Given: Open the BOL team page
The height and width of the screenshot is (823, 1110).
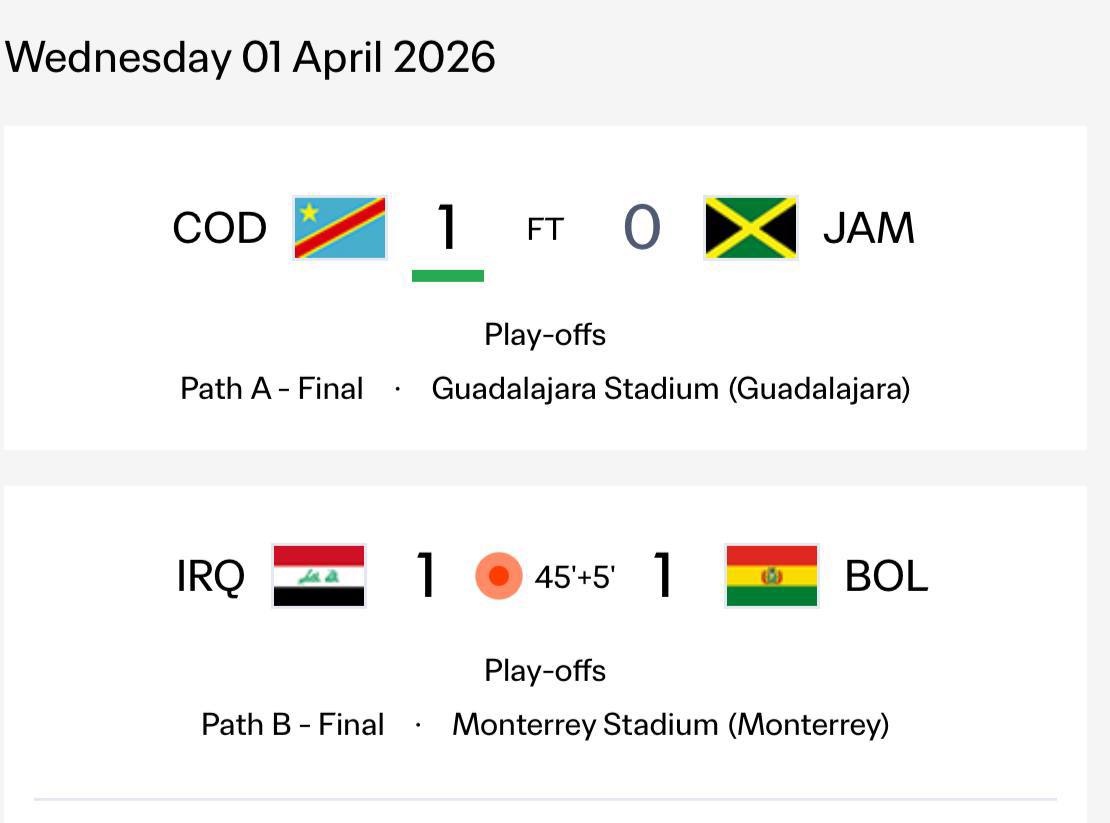Looking at the screenshot, I should pyautogui.click(x=886, y=576).
